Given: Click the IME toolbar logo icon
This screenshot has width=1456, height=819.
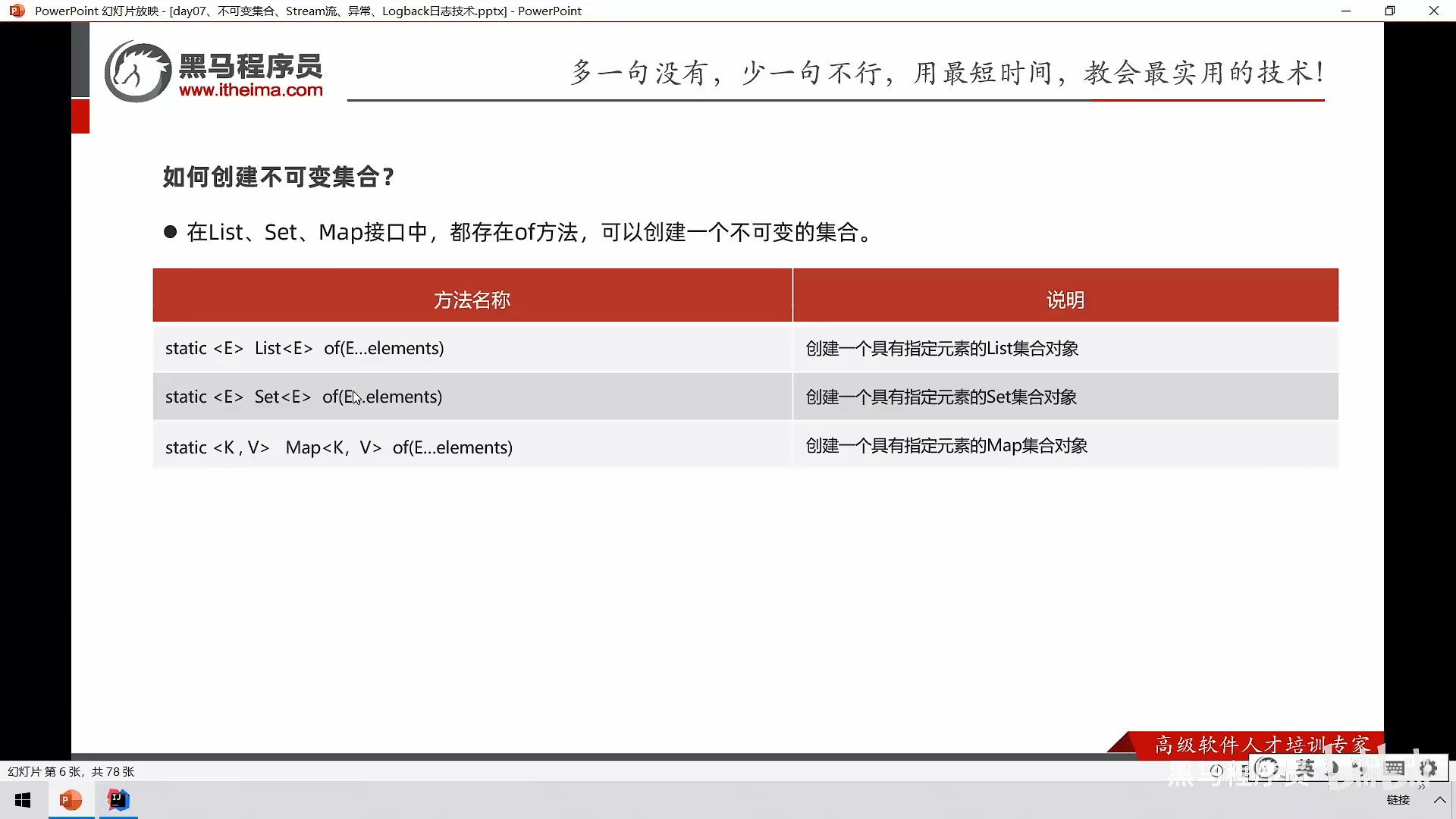Looking at the screenshot, I should pyautogui.click(x=1266, y=769).
